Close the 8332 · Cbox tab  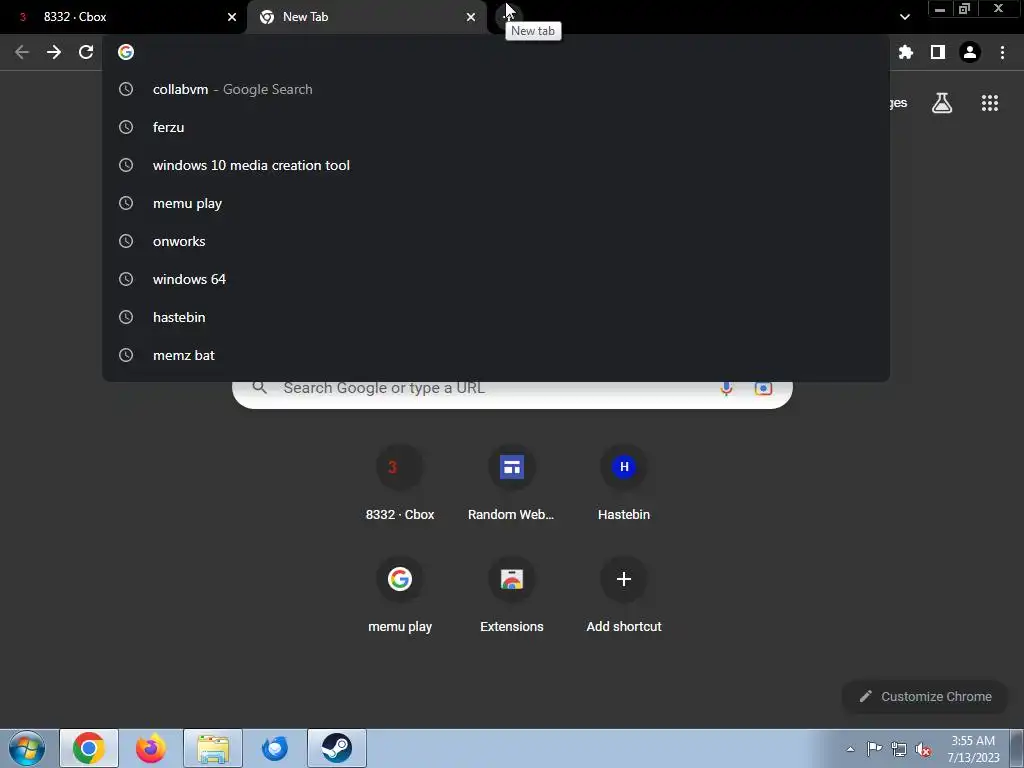(232, 17)
